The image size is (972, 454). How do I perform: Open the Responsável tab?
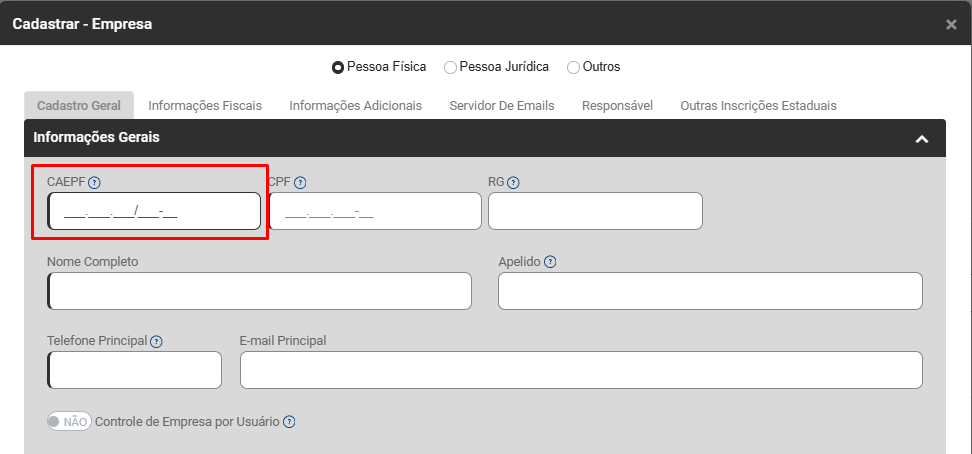click(617, 105)
